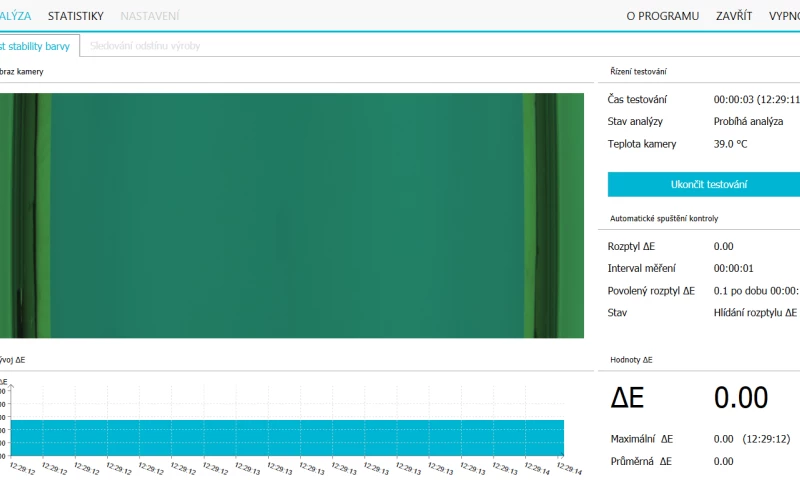This screenshot has height=480, width=800.
Task: Switch to the STATISTIKY menu
Action: [x=75, y=16]
